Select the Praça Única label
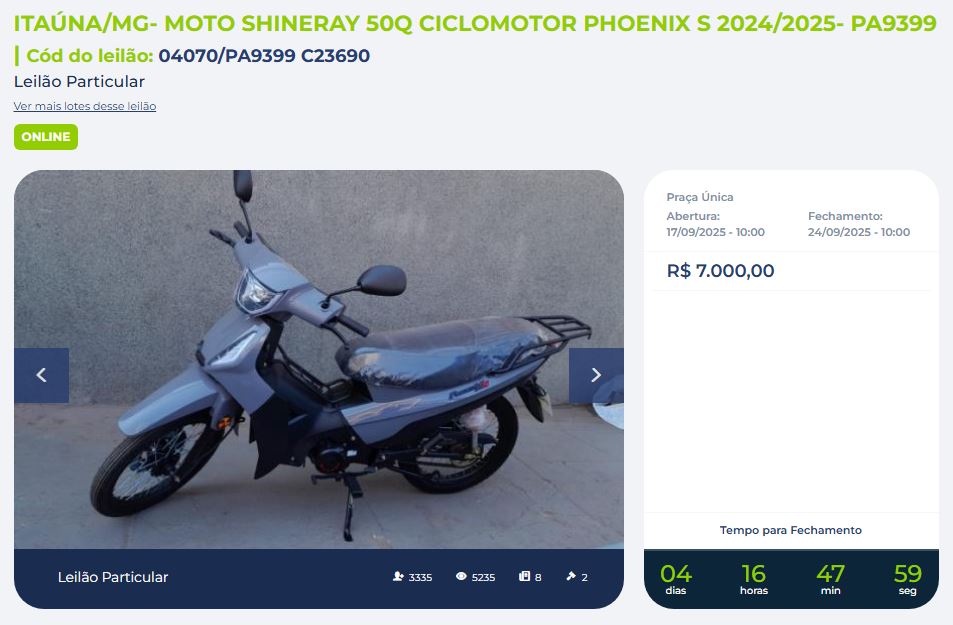 pyautogui.click(x=700, y=197)
